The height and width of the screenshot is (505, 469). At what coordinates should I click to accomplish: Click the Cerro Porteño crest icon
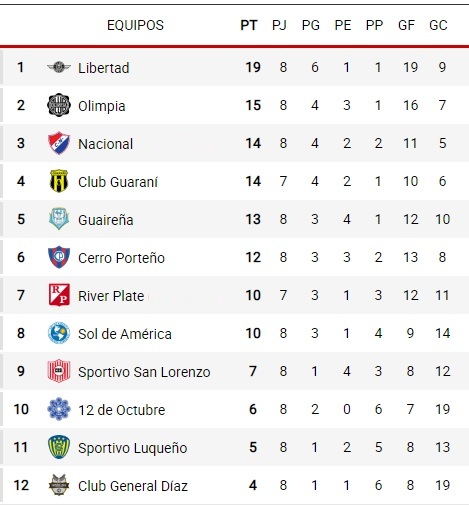(59, 257)
